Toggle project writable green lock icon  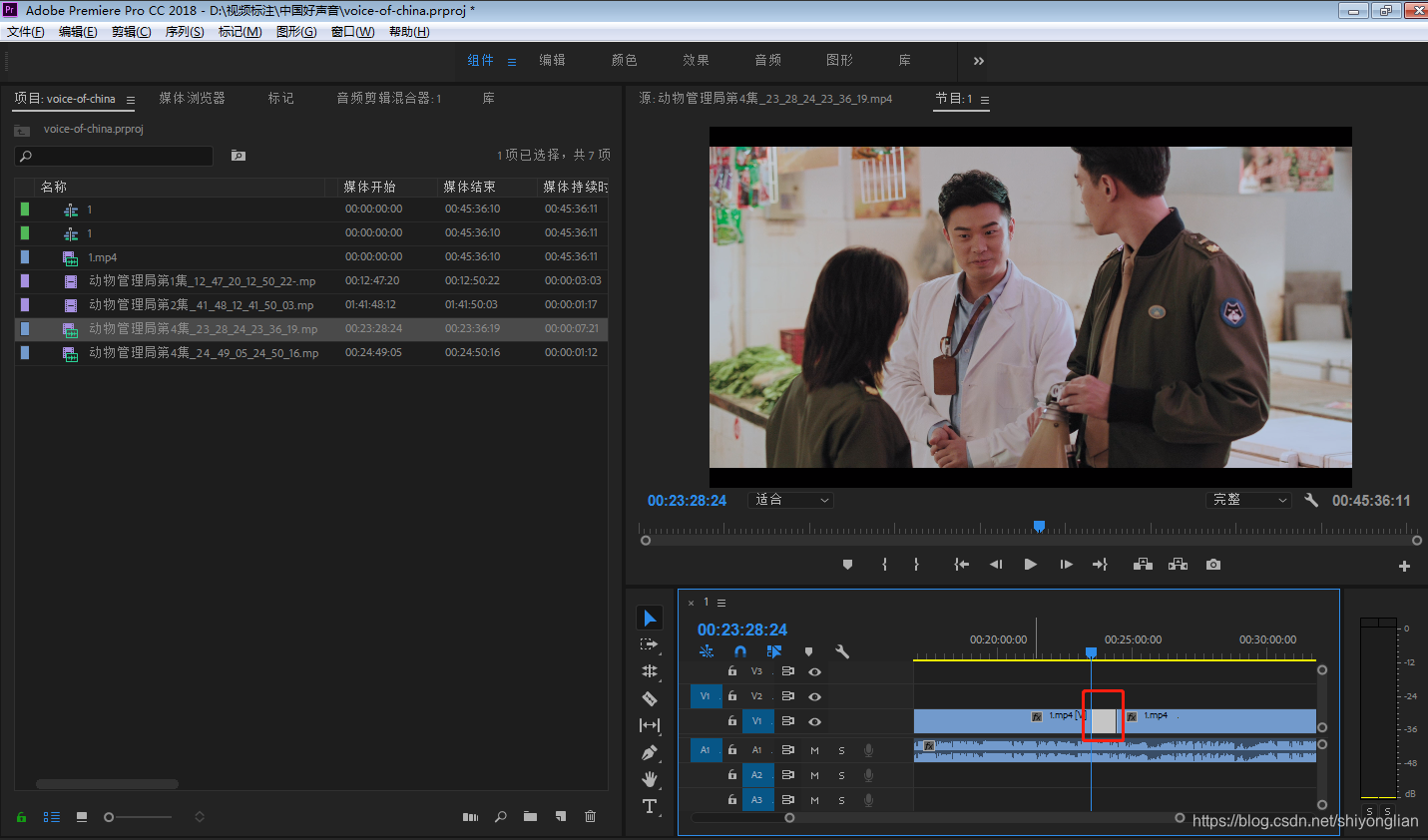[x=22, y=816]
